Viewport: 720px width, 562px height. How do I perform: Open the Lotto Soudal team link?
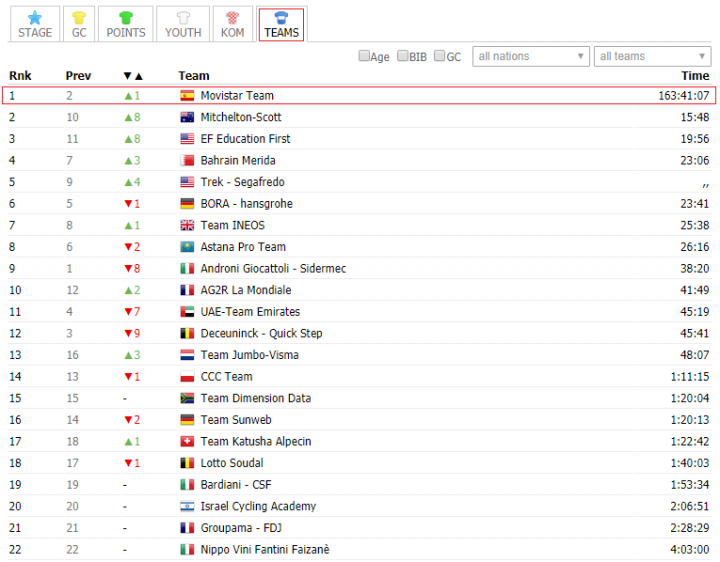[232, 463]
